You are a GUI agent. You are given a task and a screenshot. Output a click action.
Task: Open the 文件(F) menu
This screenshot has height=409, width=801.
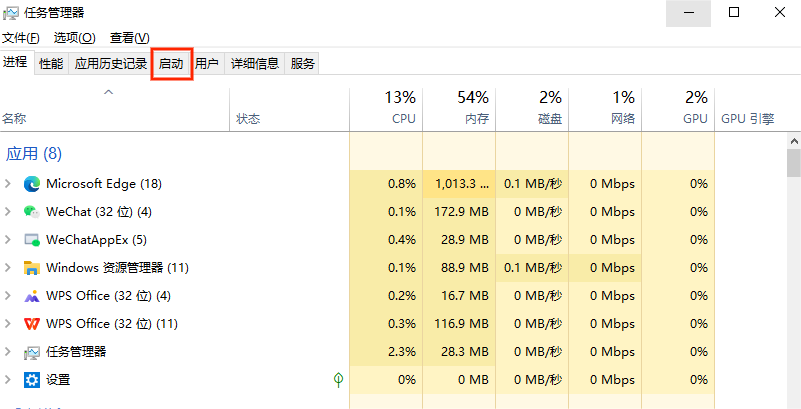point(20,38)
